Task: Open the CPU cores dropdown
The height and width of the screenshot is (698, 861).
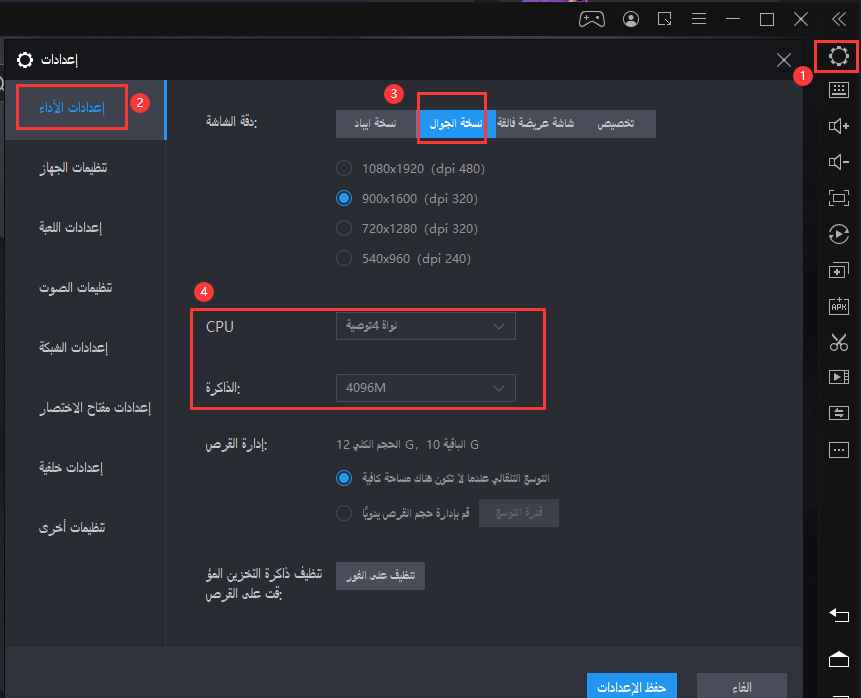Action: [425, 326]
